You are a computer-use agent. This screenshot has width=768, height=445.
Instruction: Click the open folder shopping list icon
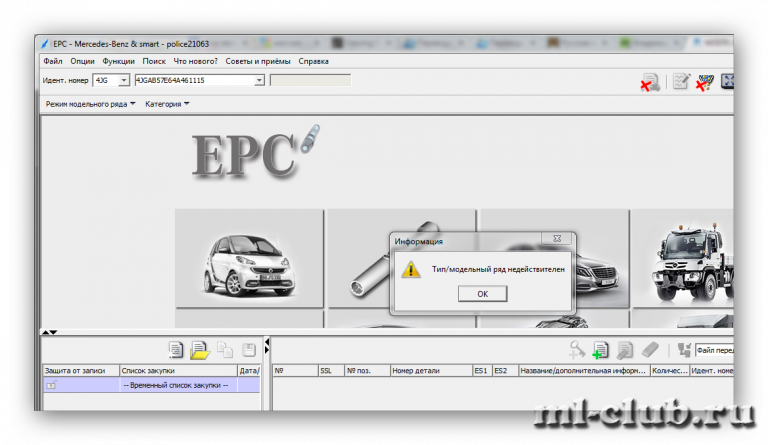click(x=200, y=350)
